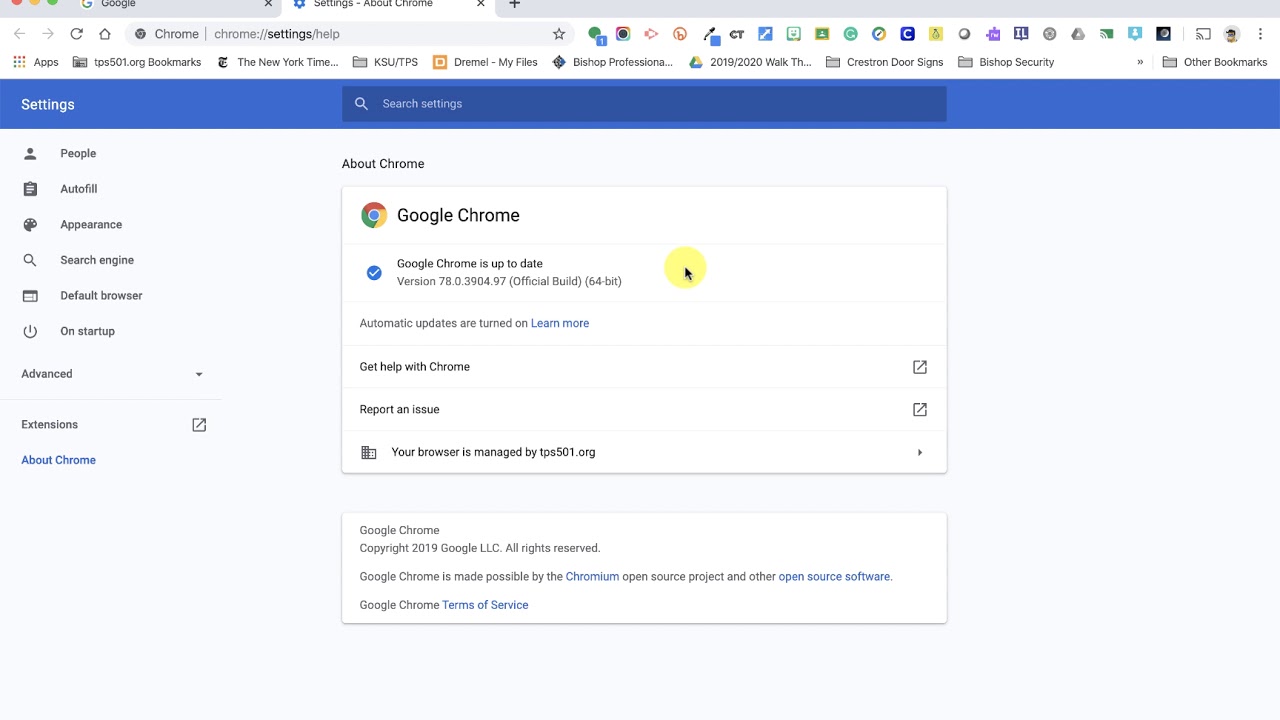
Task: Click the Cast icon in toolbar
Action: tap(1203, 34)
